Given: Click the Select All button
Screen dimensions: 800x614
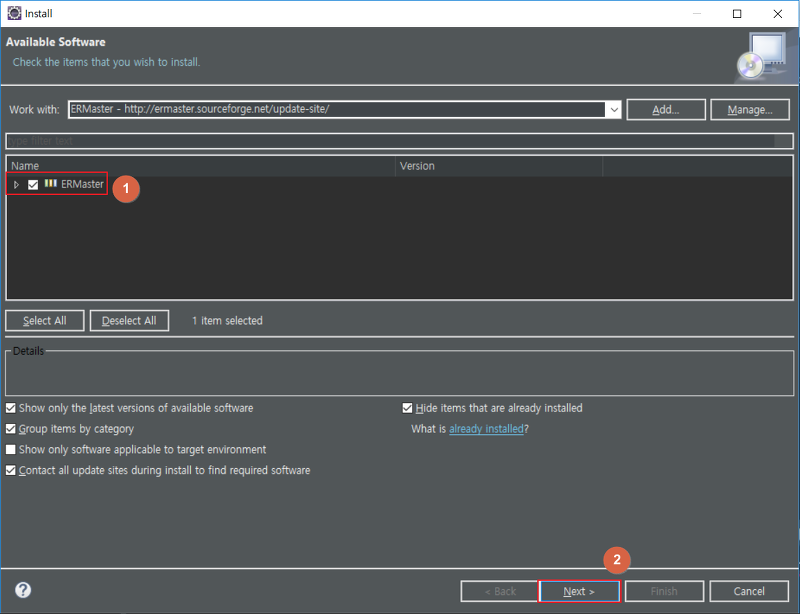Looking at the screenshot, I should [45, 321].
